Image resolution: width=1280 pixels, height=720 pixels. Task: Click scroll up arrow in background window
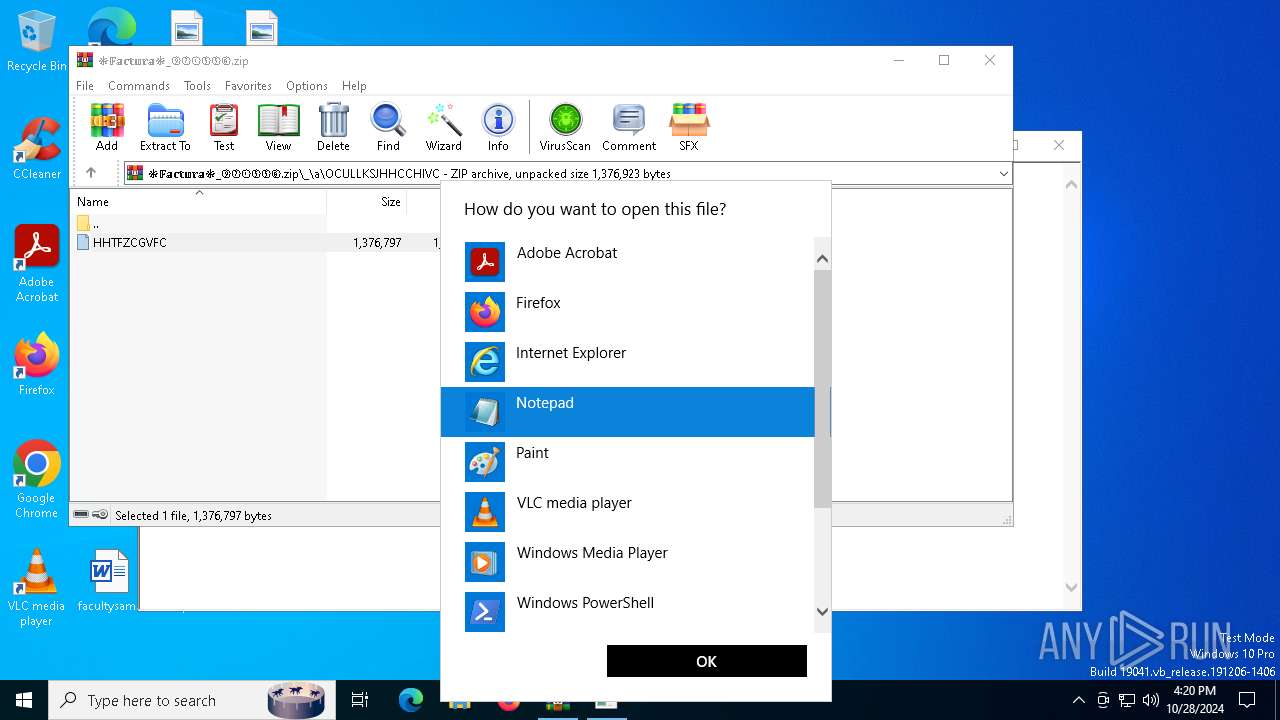pyautogui.click(x=1071, y=185)
